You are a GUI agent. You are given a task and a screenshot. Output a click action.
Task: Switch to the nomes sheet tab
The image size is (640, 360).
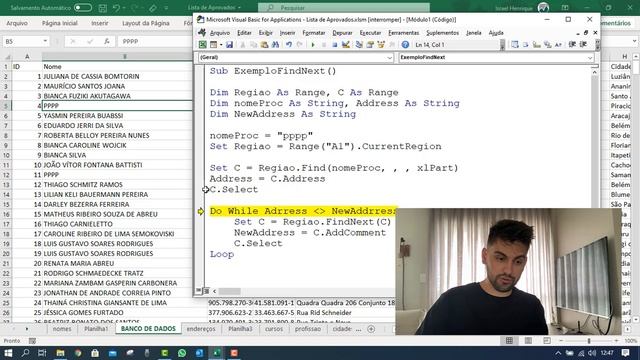(62, 329)
